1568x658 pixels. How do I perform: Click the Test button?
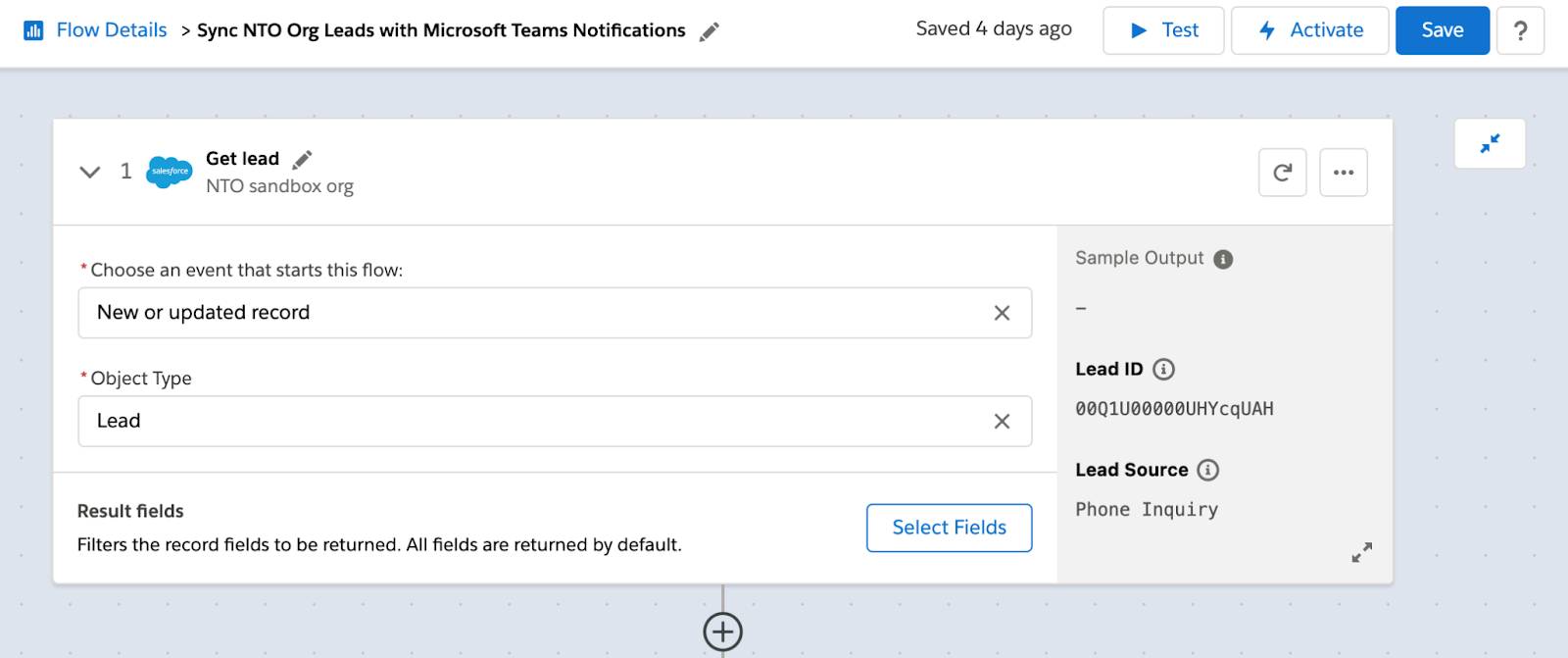pos(1163,30)
